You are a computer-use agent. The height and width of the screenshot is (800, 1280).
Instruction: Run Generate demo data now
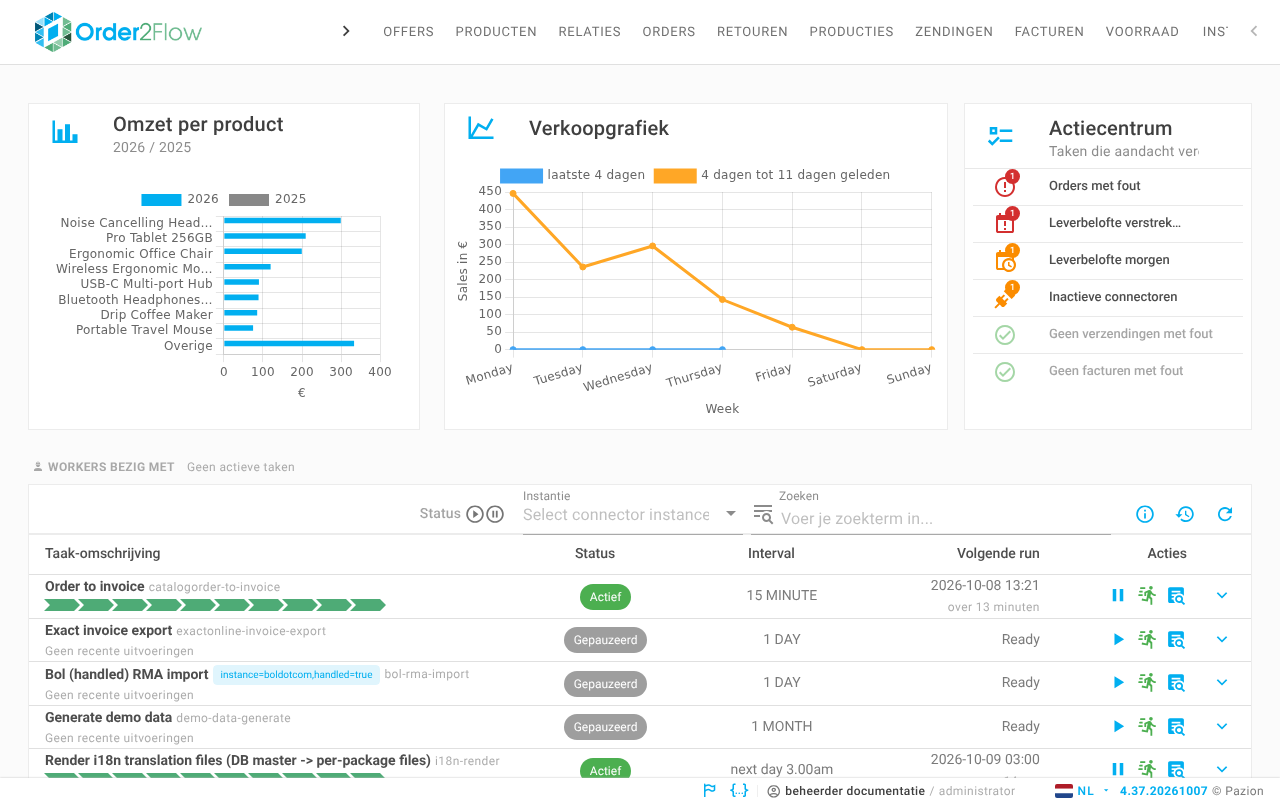click(1147, 726)
